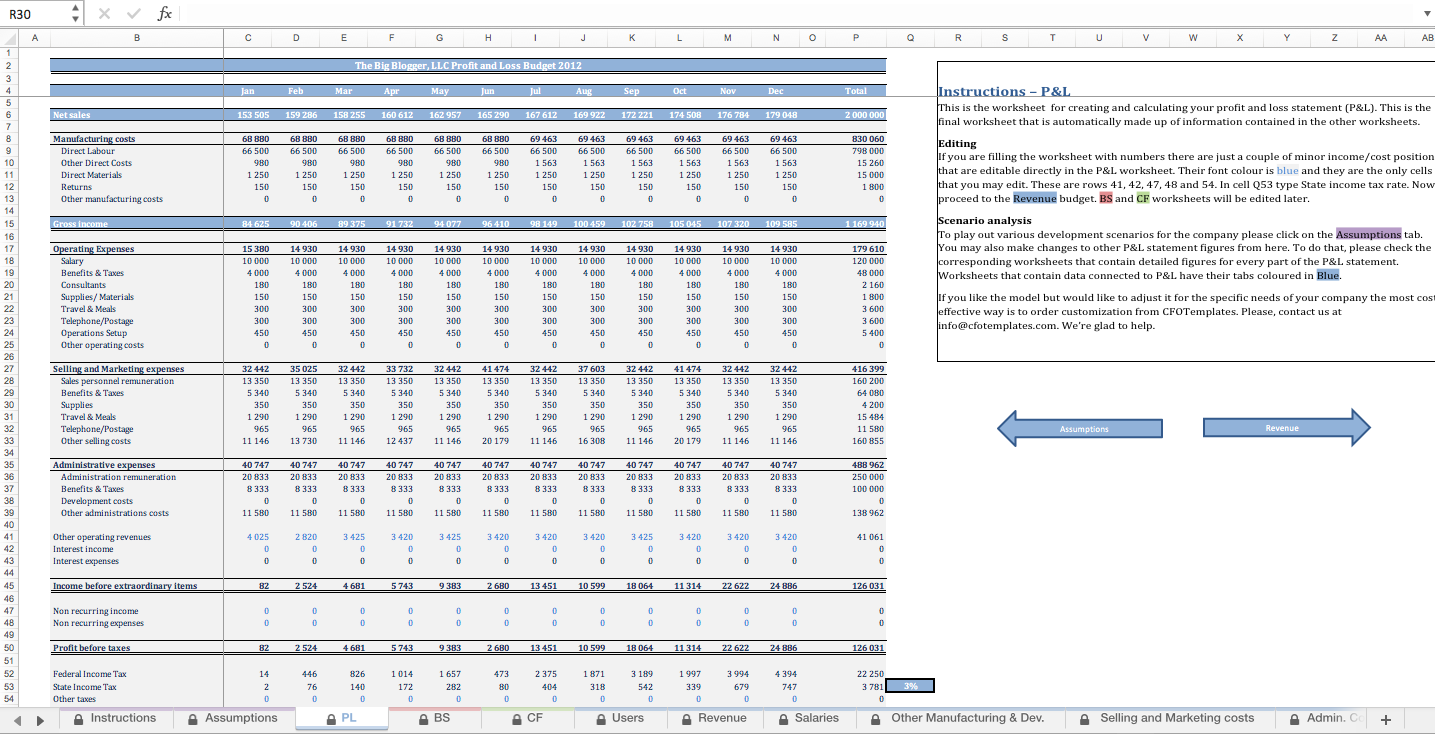
Task: Click the 'Other operating revenues' label
Action: [102, 537]
